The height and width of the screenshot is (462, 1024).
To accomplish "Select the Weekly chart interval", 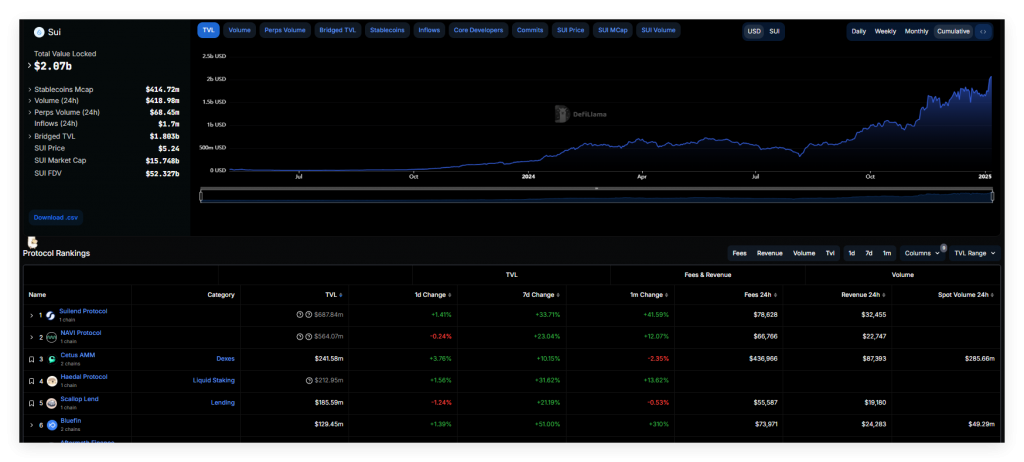I will tap(885, 31).
